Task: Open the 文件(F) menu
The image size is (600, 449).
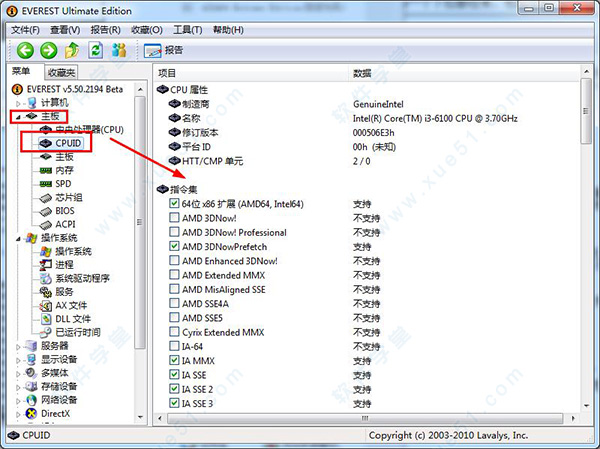Action: [25, 30]
